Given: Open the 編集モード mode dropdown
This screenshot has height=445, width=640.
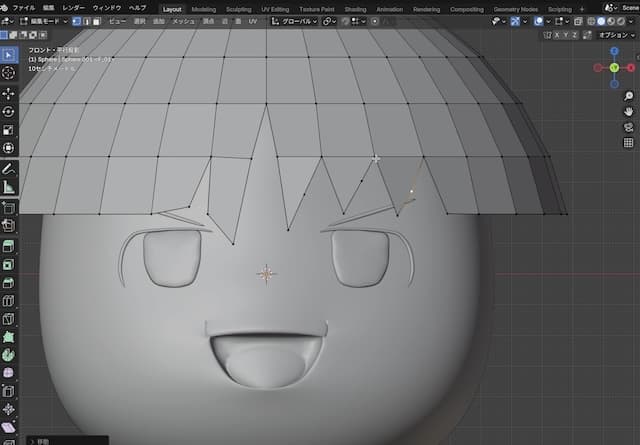Looking at the screenshot, I should (44, 20).
